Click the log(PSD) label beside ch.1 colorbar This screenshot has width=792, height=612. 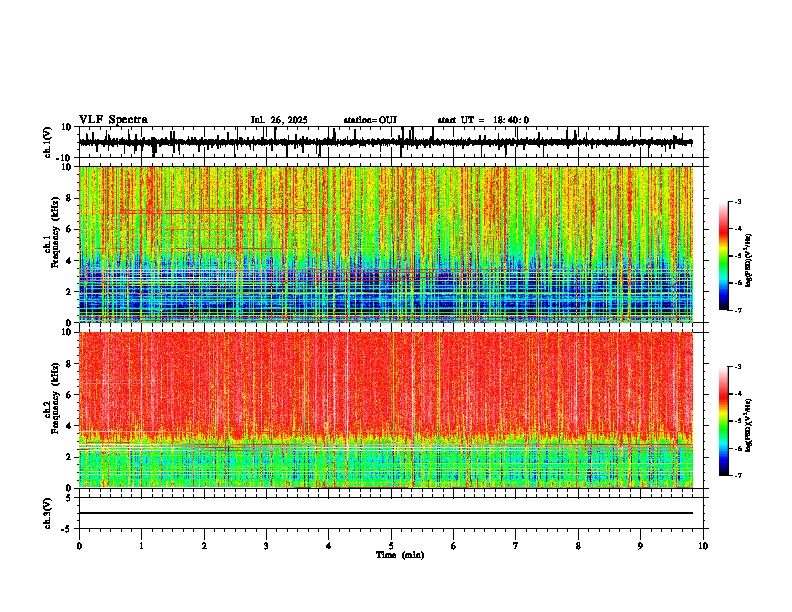748,260
